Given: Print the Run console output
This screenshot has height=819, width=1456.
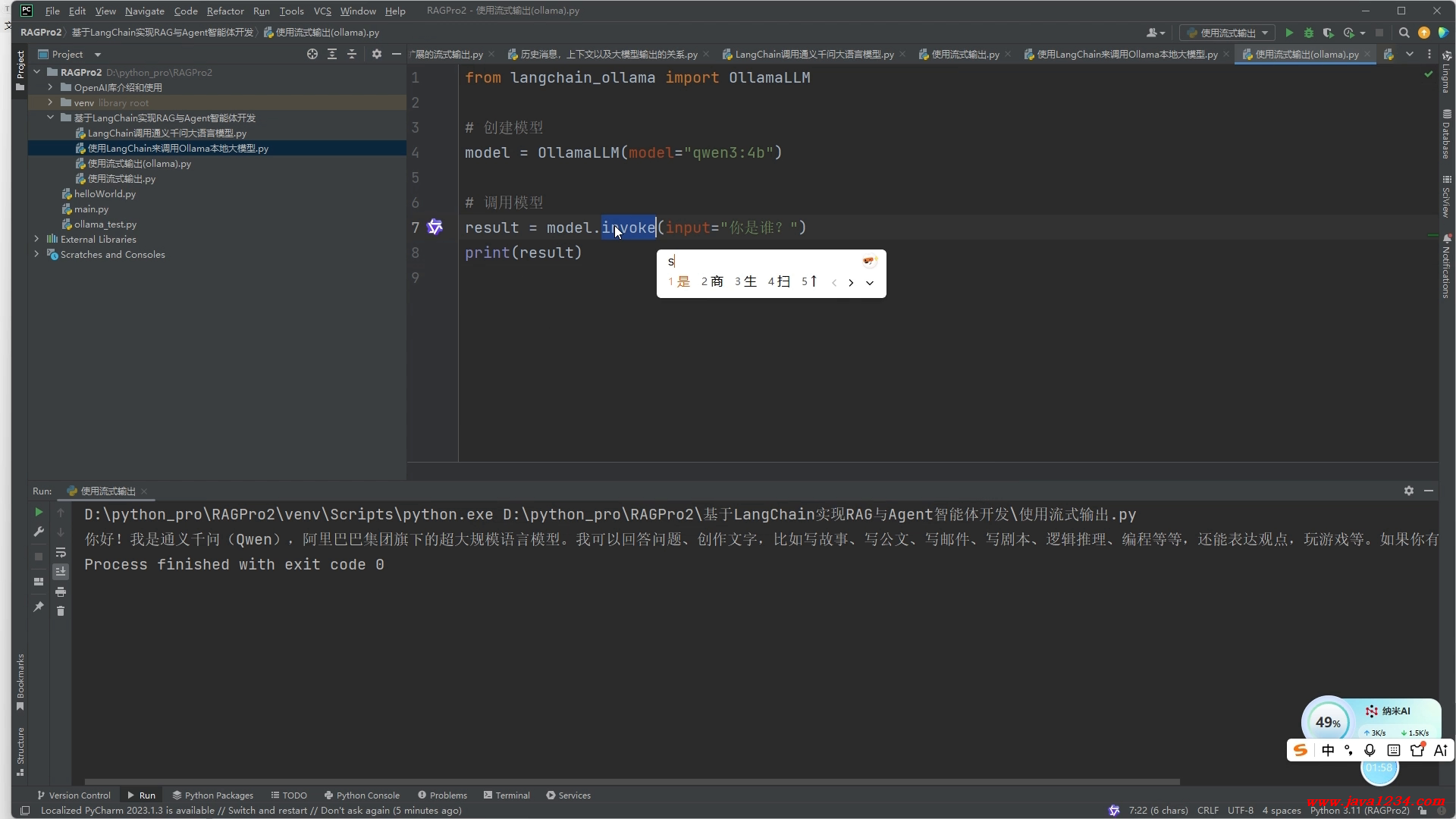Looking at the screenshot, I should tap(61, 591).
